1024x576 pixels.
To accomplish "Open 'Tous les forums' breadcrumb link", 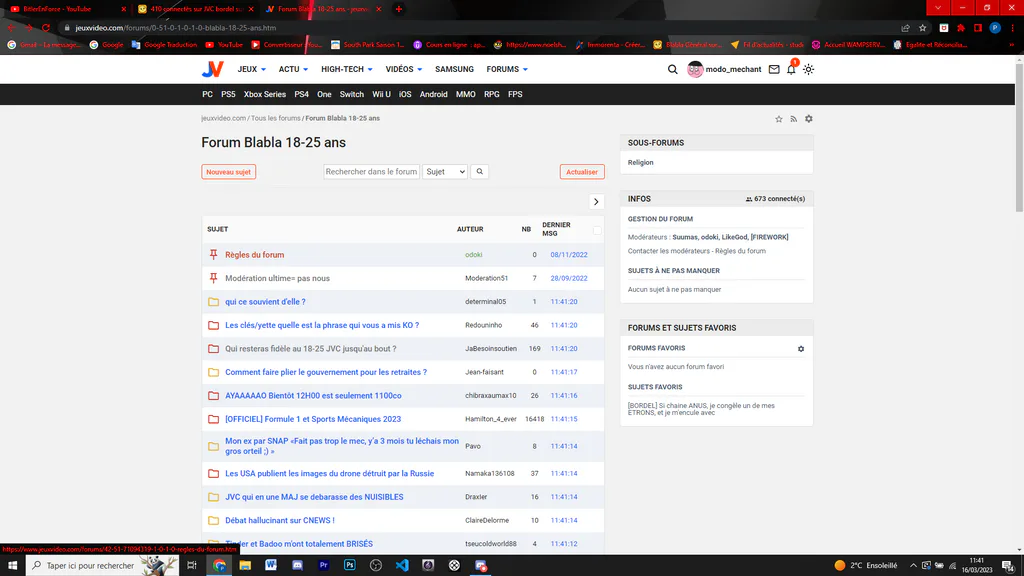I will (x=276, y=118).
